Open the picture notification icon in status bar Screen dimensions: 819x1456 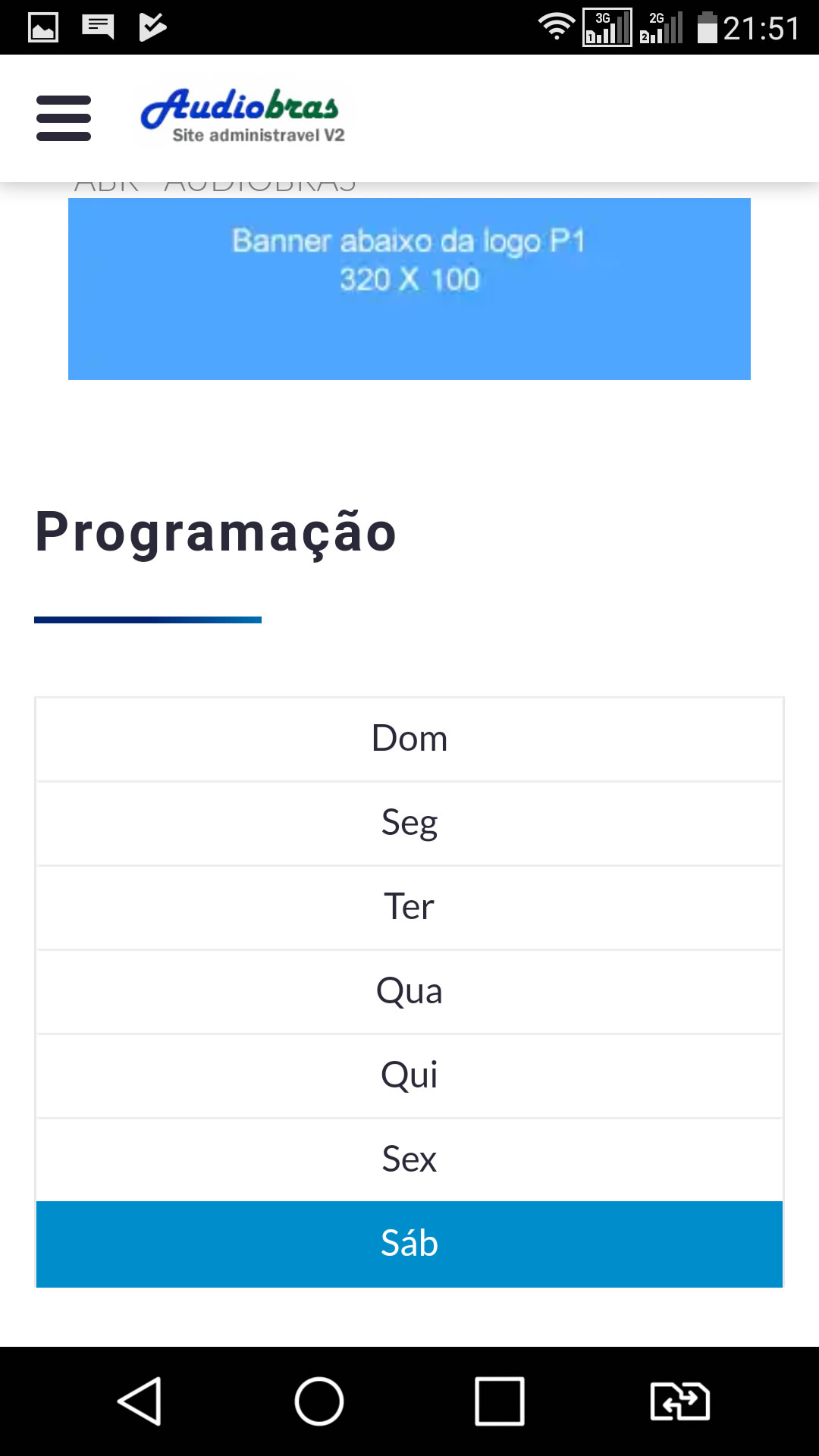pos(43,28)
